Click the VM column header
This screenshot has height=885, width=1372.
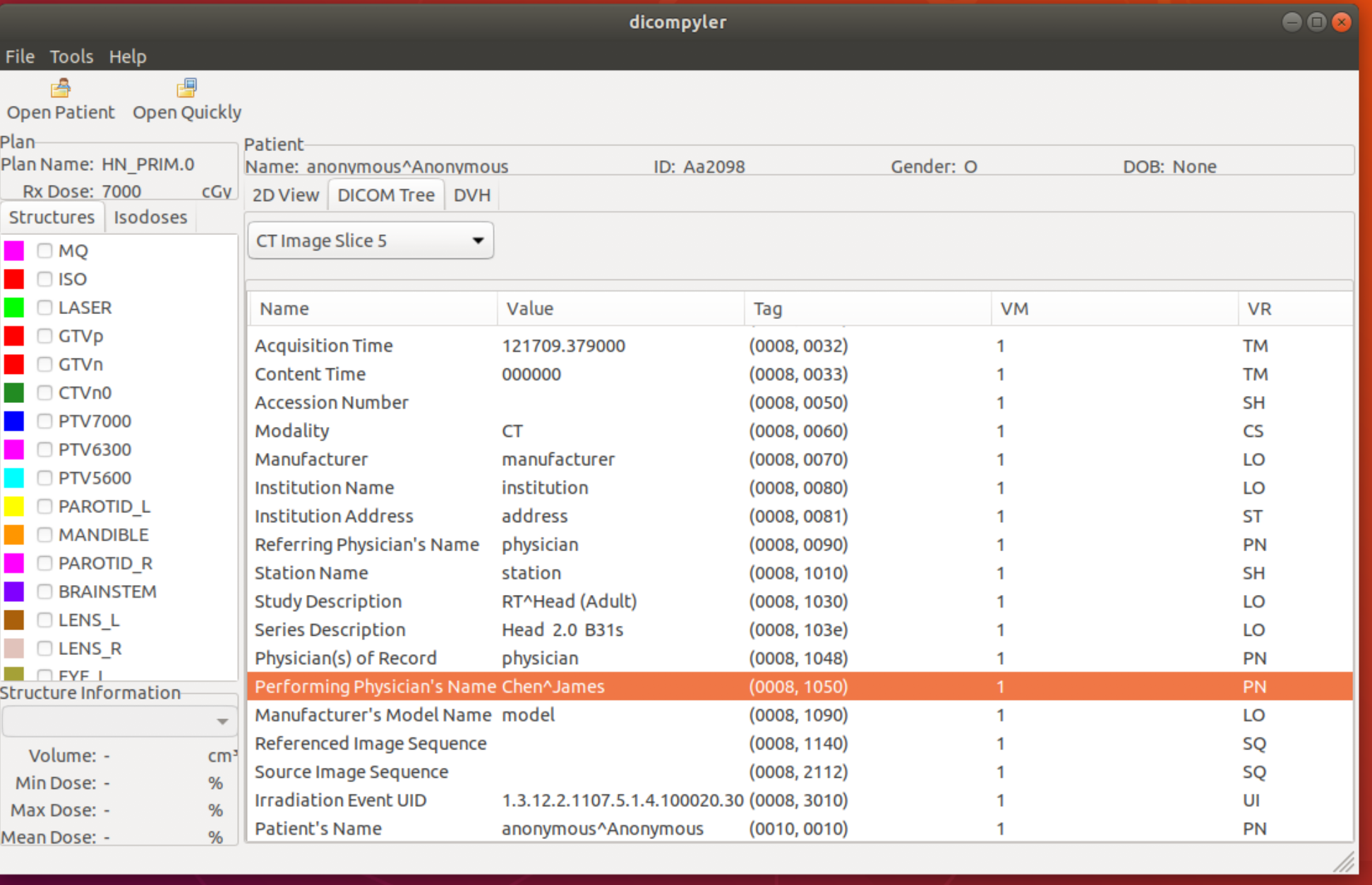(x=1115, y=308)
